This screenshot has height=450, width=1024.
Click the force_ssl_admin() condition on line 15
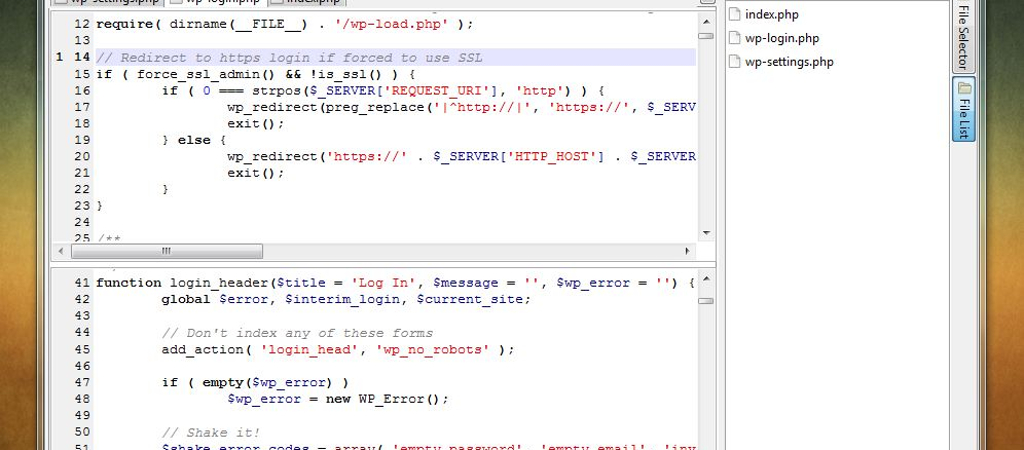tap(256, 74)
